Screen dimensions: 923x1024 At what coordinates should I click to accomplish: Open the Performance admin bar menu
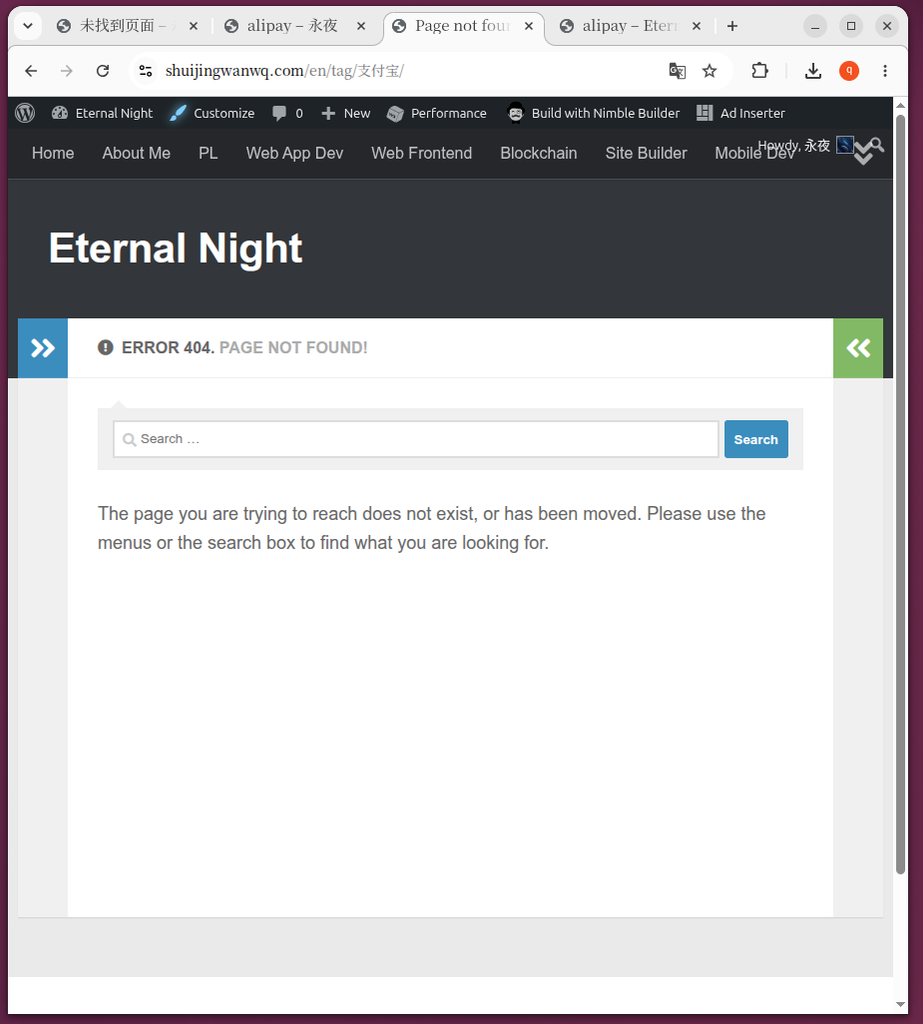click(x=436, y=113)
